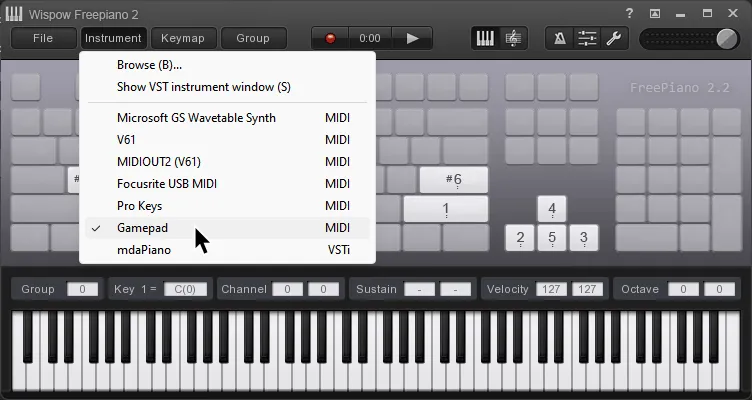Image resolution: width=752 pixels, height=400 pixels.
Task: Click the arrow key labeled 5
Action: coord(552,238)
